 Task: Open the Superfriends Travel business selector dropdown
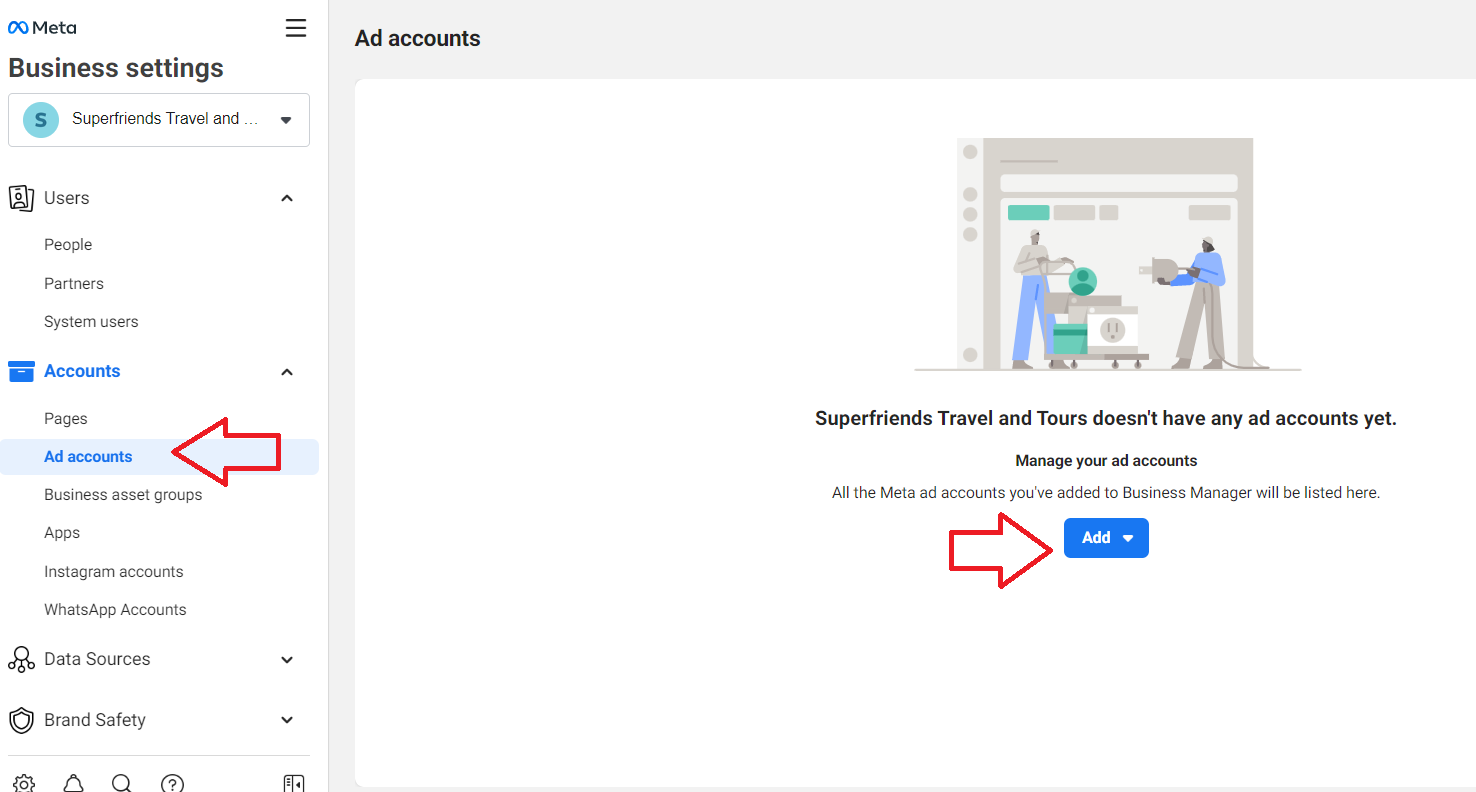point(159,120)
